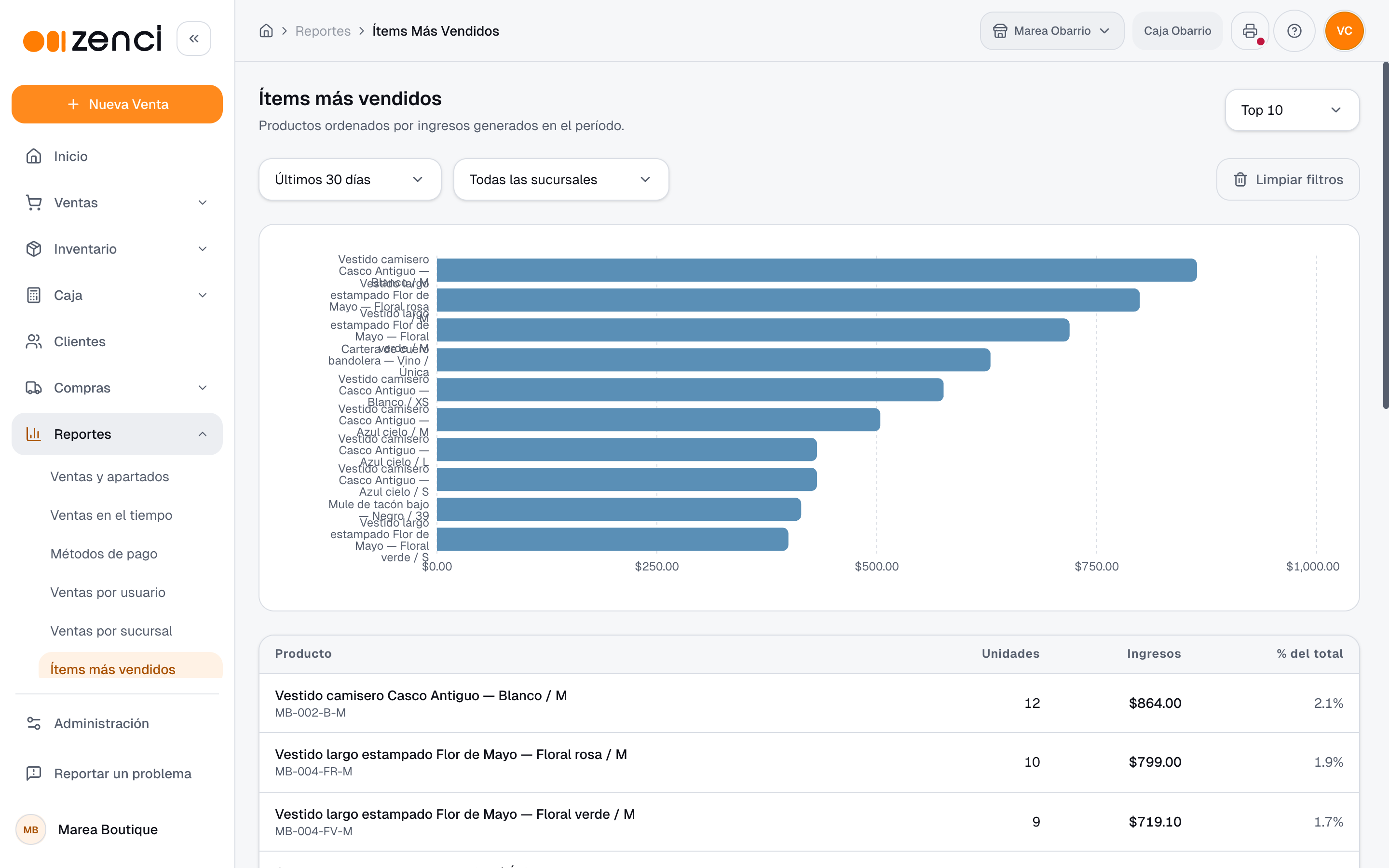Click the Nueva Venta button
This screenshot has height=868, width=1389.
point(117,105)
